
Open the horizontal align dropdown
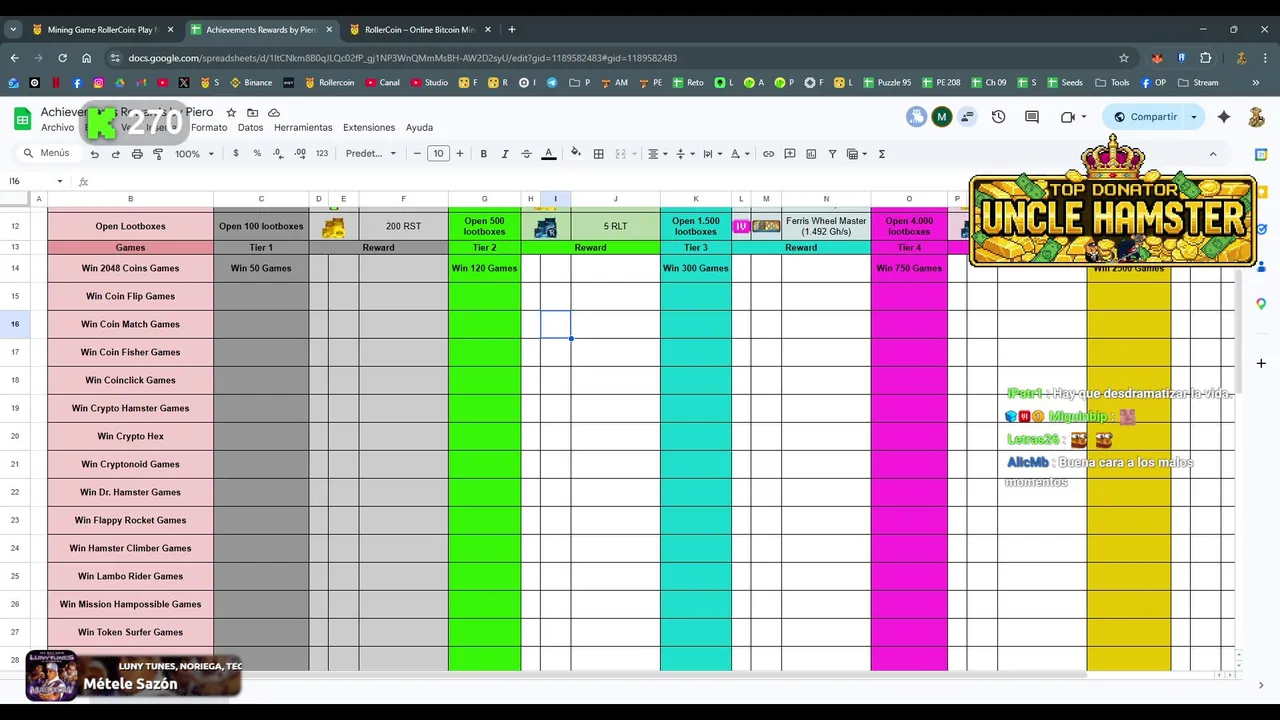(657, 154)
